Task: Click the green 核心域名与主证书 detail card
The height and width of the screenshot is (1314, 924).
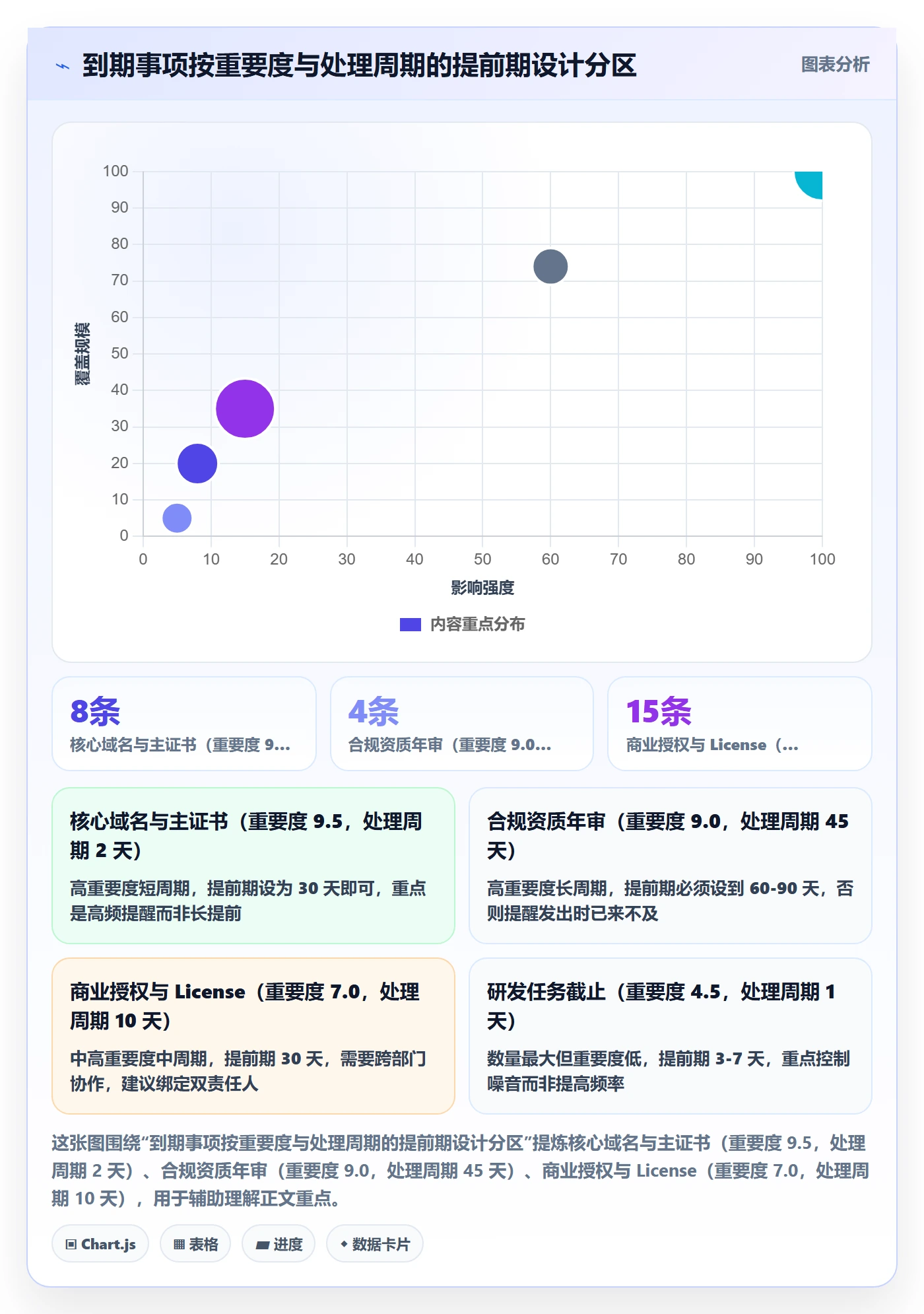Action: (x=253, y=866)
